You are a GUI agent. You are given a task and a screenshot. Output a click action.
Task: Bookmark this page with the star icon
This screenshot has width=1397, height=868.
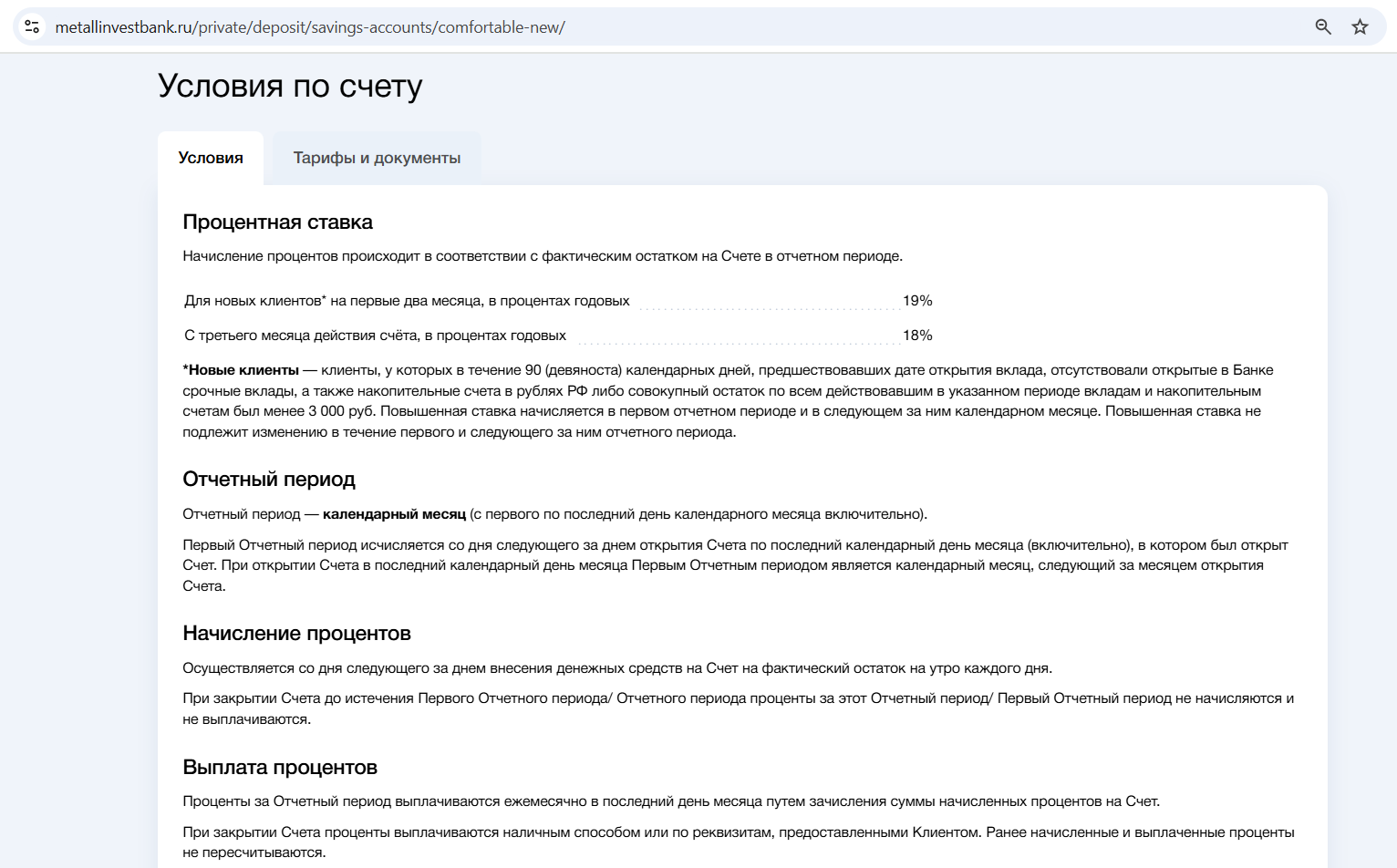pyautogui.click(x=1360, y=26)
